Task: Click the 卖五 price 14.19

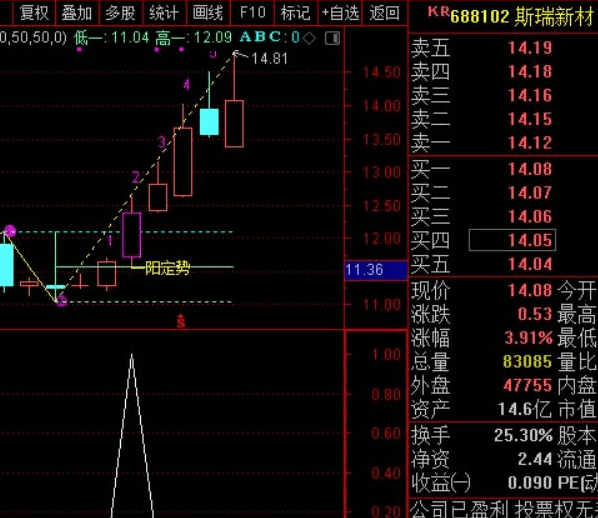Action: coord(530,48)
